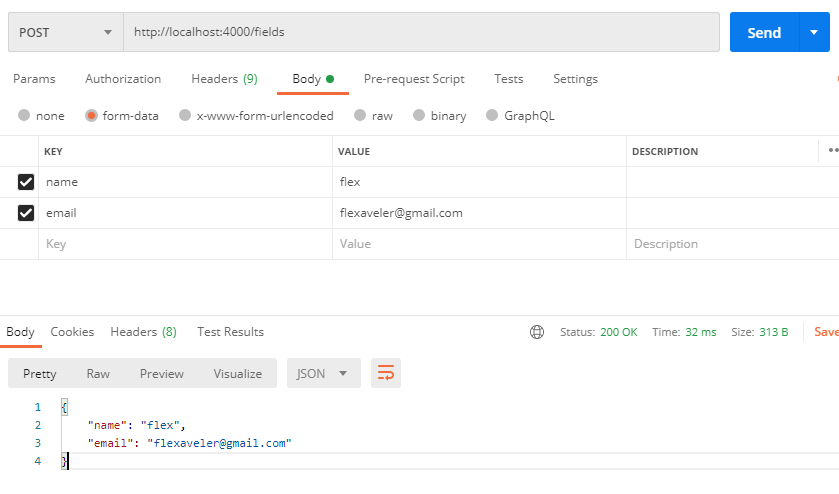Select the binary body type radio
The height and width of the screenshot is (494, 839).
419,115
